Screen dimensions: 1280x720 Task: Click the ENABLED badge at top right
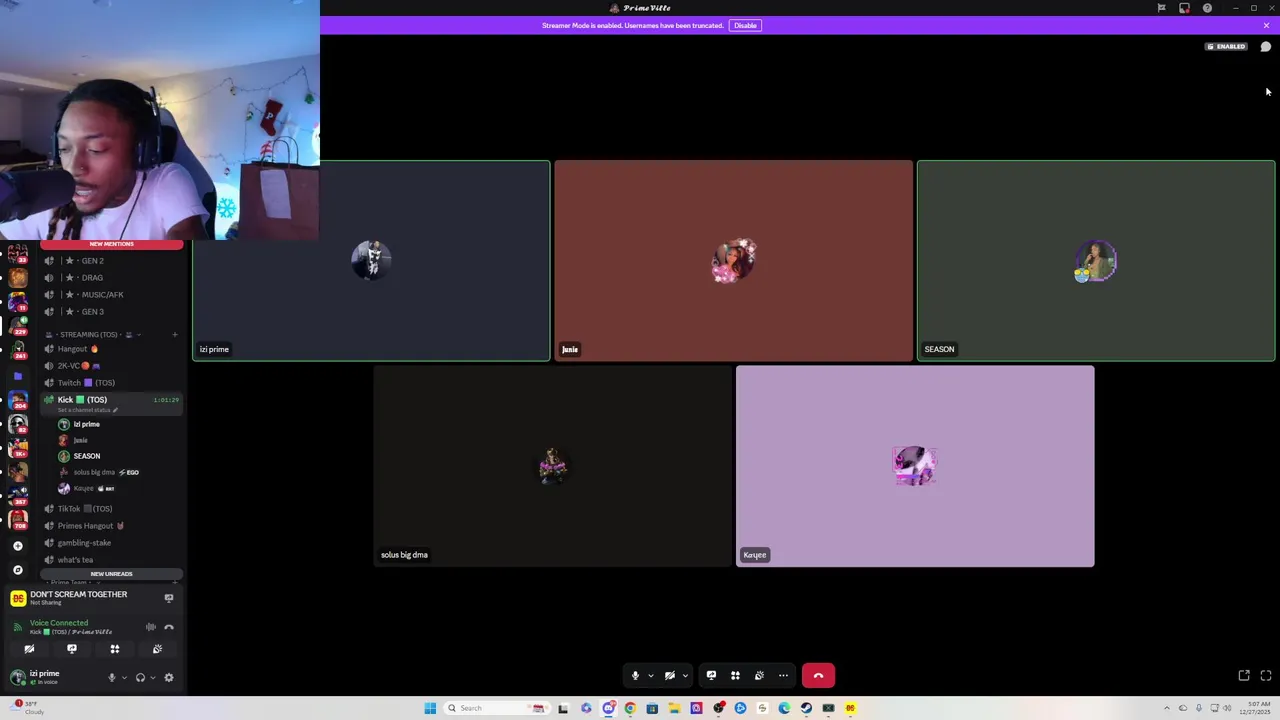coord(1226,47)
